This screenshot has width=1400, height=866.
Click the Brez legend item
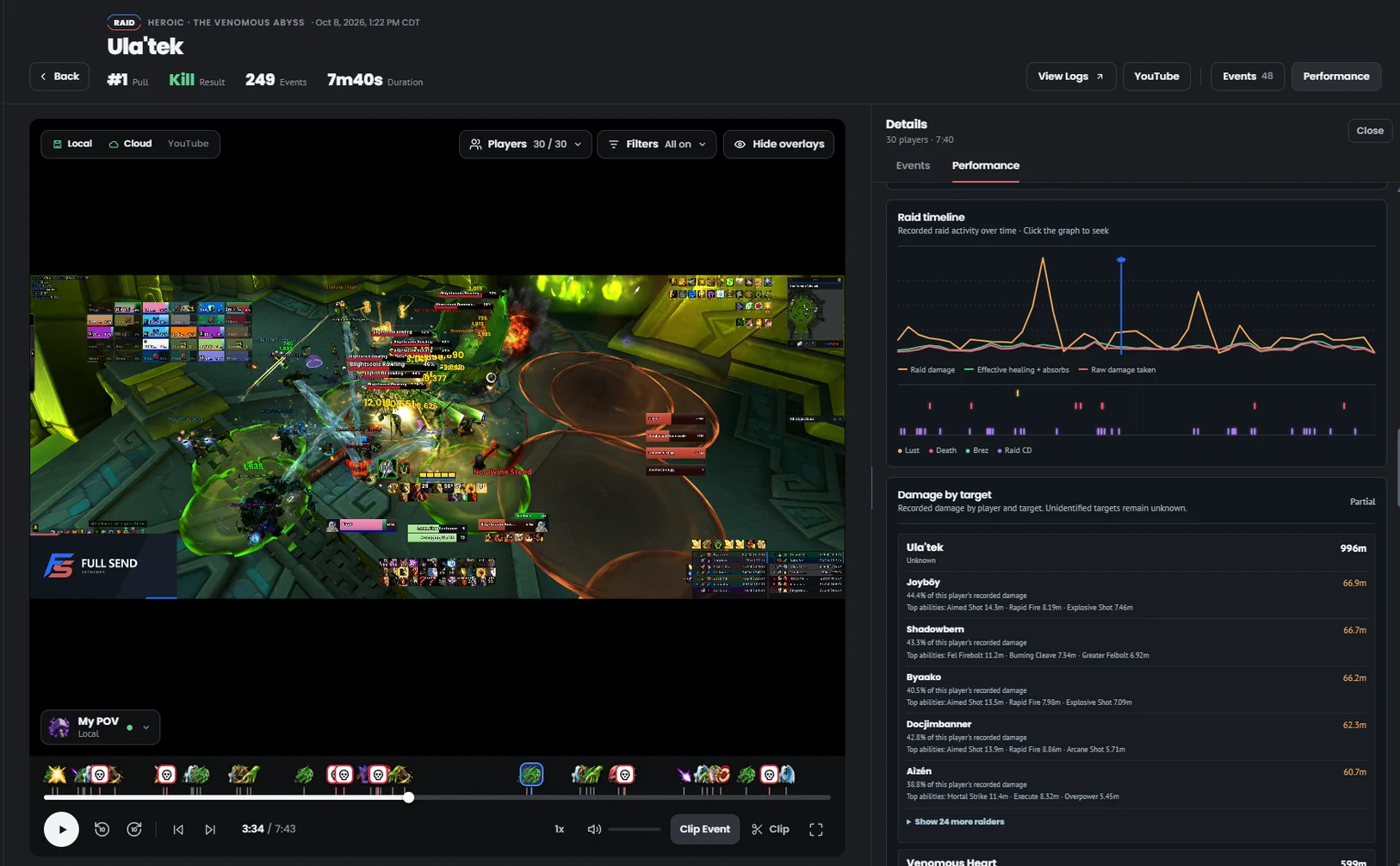click(x=977, y=450)
